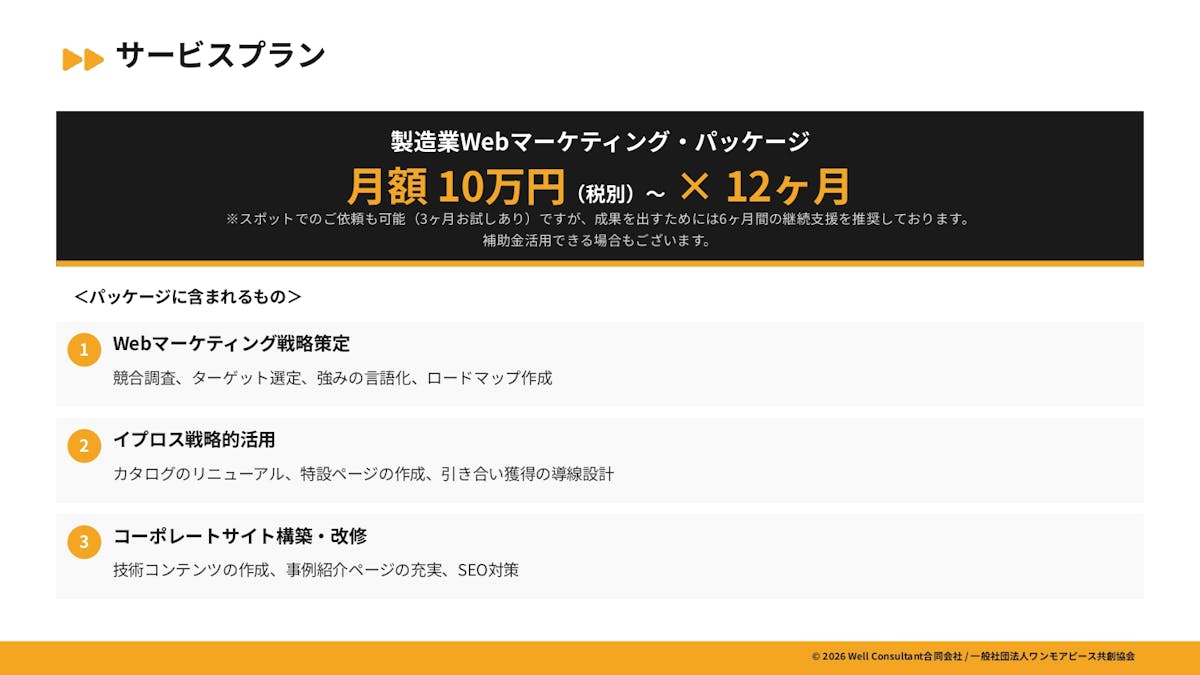Image resolution: width=1200 pixels, height=675 pixels.
Task: Select the ※スポットでのご依頼も可能 note line
Action: (x=599, y=219)
